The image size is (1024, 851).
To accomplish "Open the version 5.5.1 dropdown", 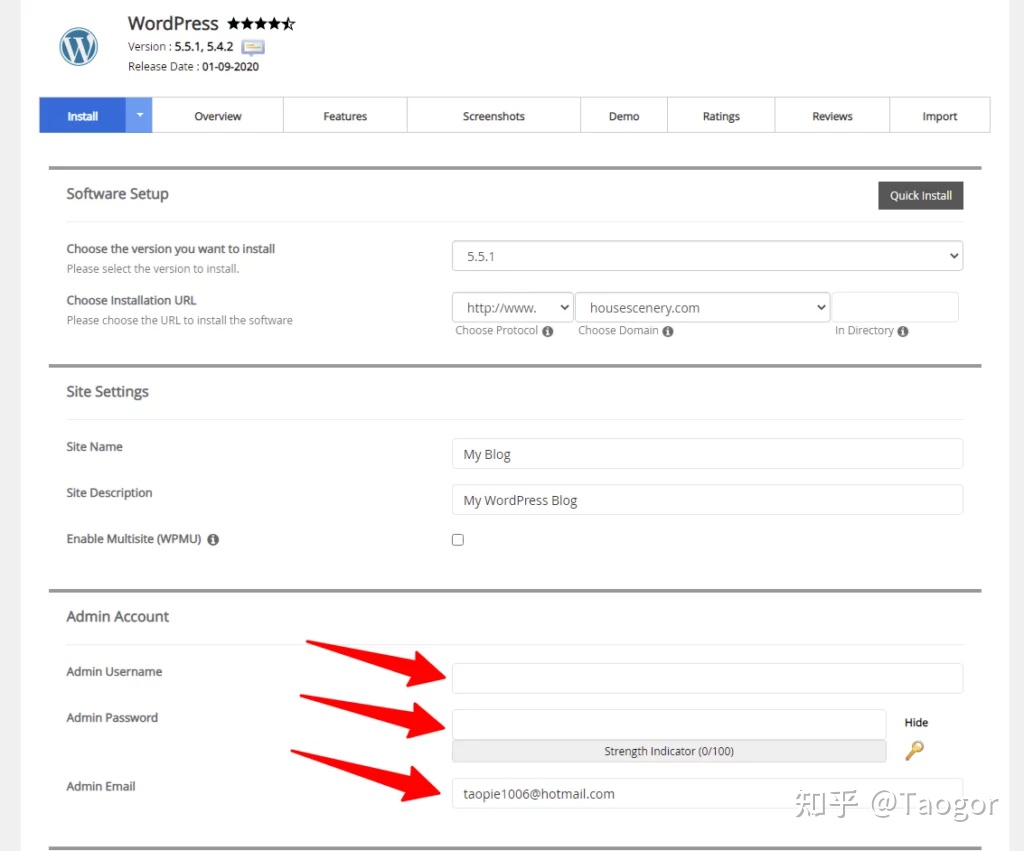I will pyautogui.click(x=707, y=256).
